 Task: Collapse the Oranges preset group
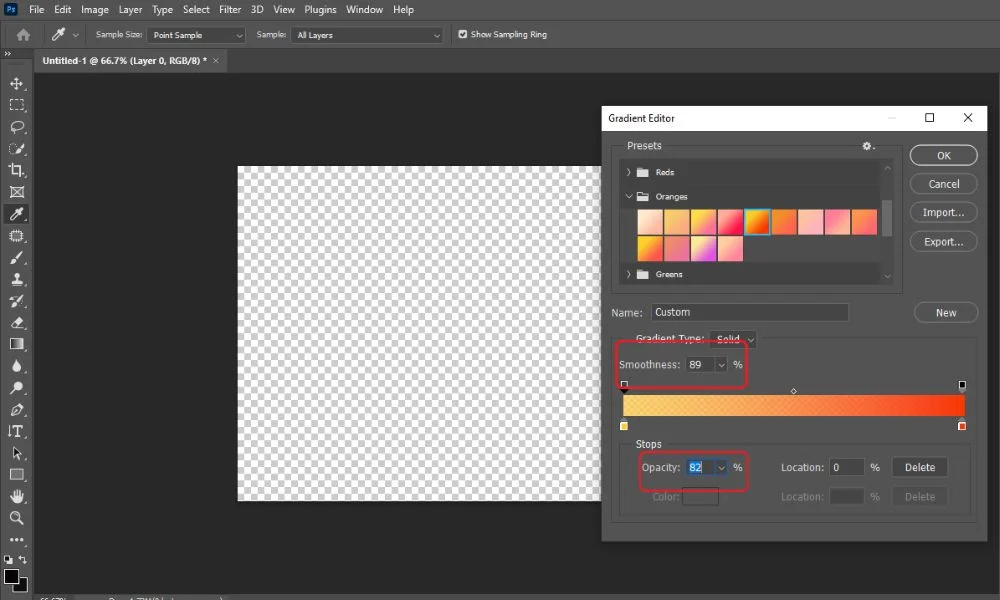click(x=629, y=196)
